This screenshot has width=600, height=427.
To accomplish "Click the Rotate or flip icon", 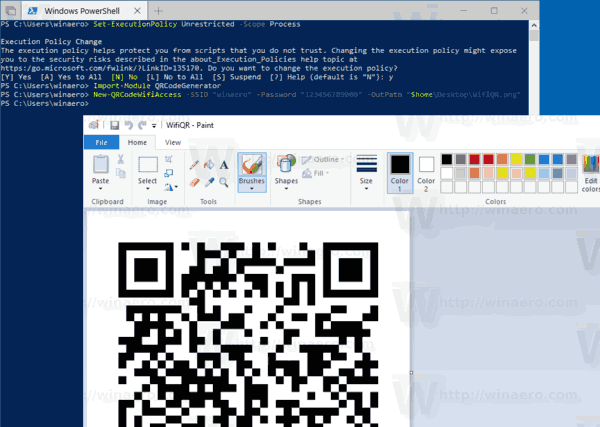I will (169, 187).
